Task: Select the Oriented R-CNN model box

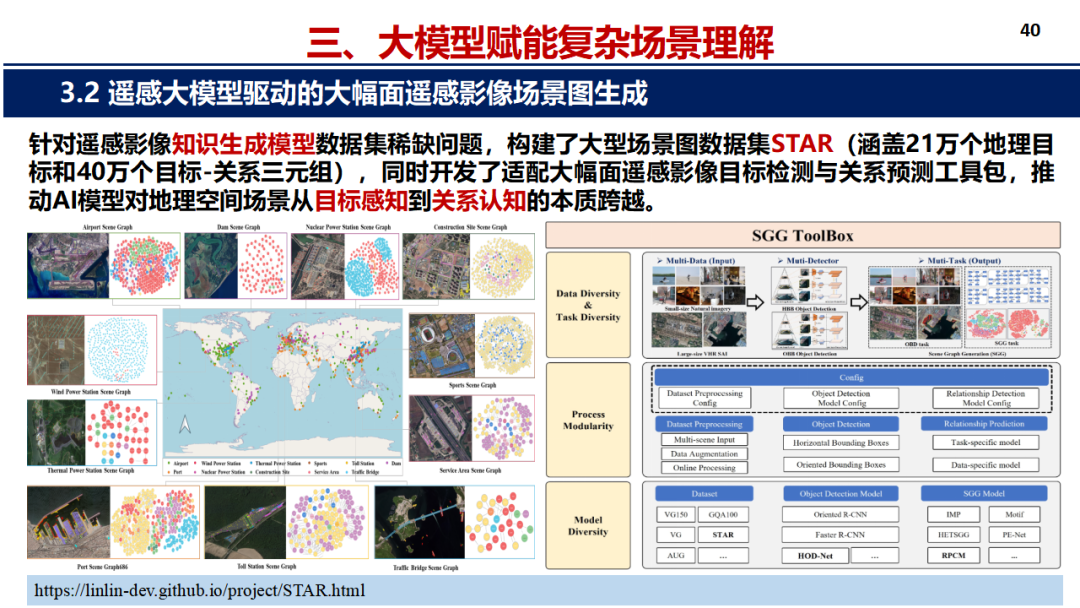Action: tap(840, 514)
